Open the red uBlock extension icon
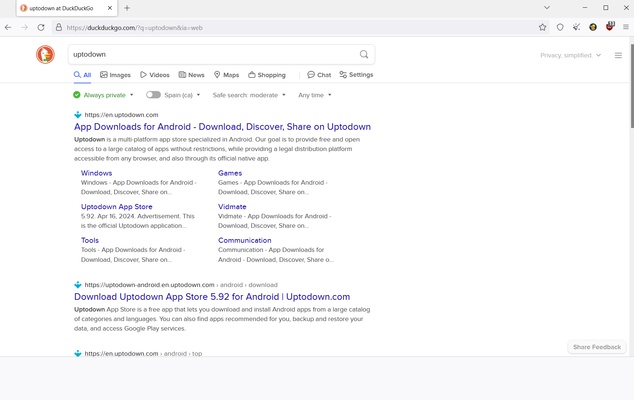634x400 pixels. (610, 27)
